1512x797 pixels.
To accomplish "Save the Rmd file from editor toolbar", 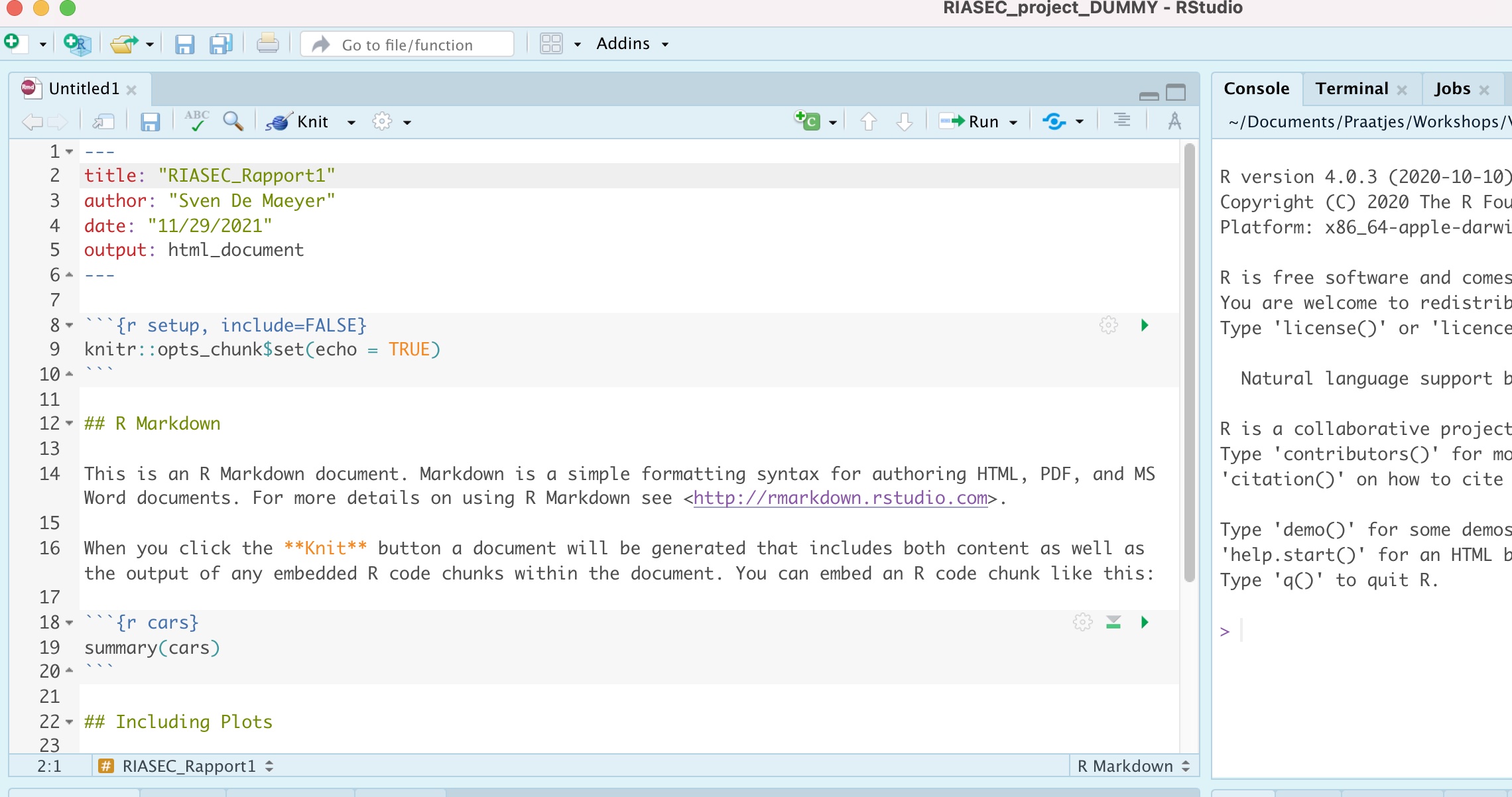I will [151, 122].
